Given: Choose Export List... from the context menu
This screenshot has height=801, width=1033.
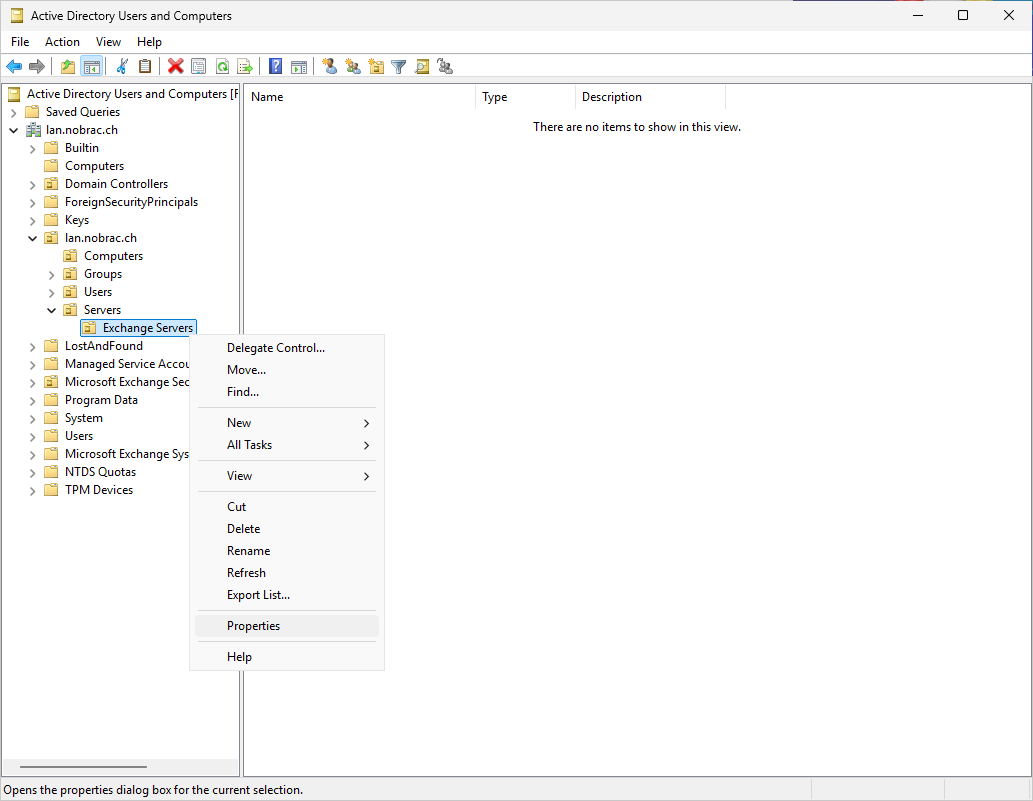Looking at the screenshot, I should tap(287, 595).
